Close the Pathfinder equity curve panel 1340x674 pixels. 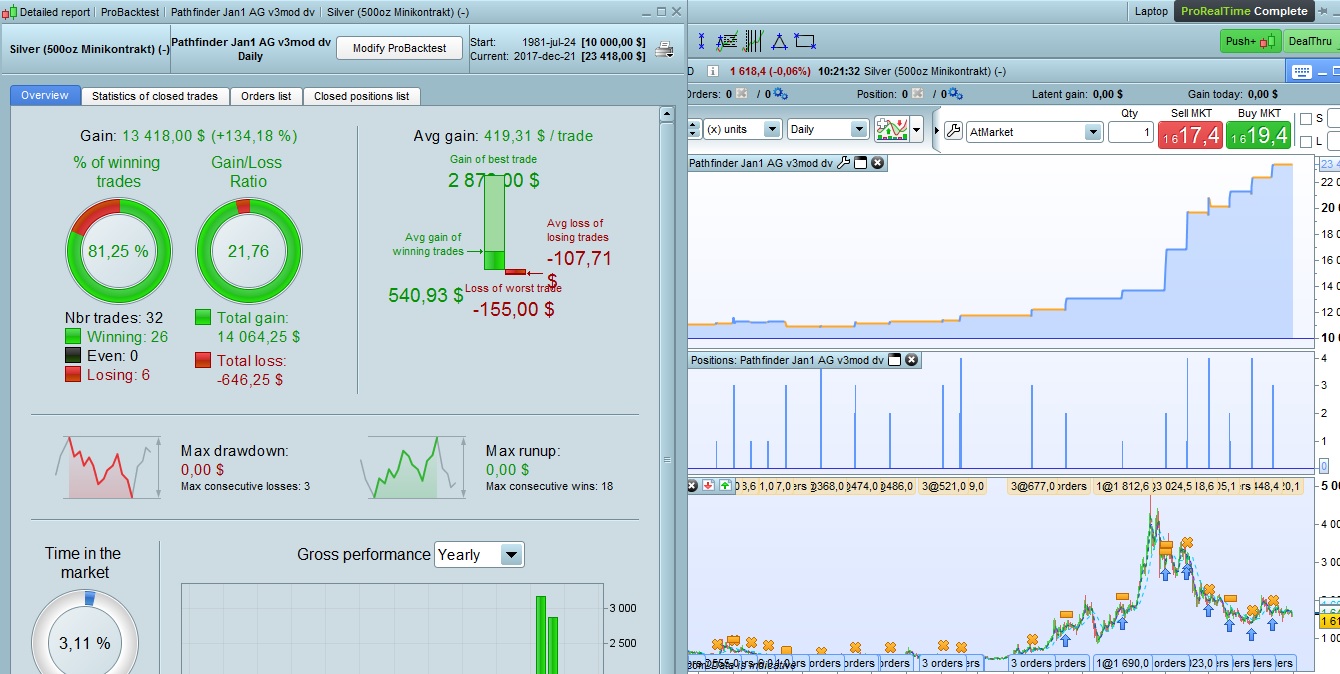(877, 163)
